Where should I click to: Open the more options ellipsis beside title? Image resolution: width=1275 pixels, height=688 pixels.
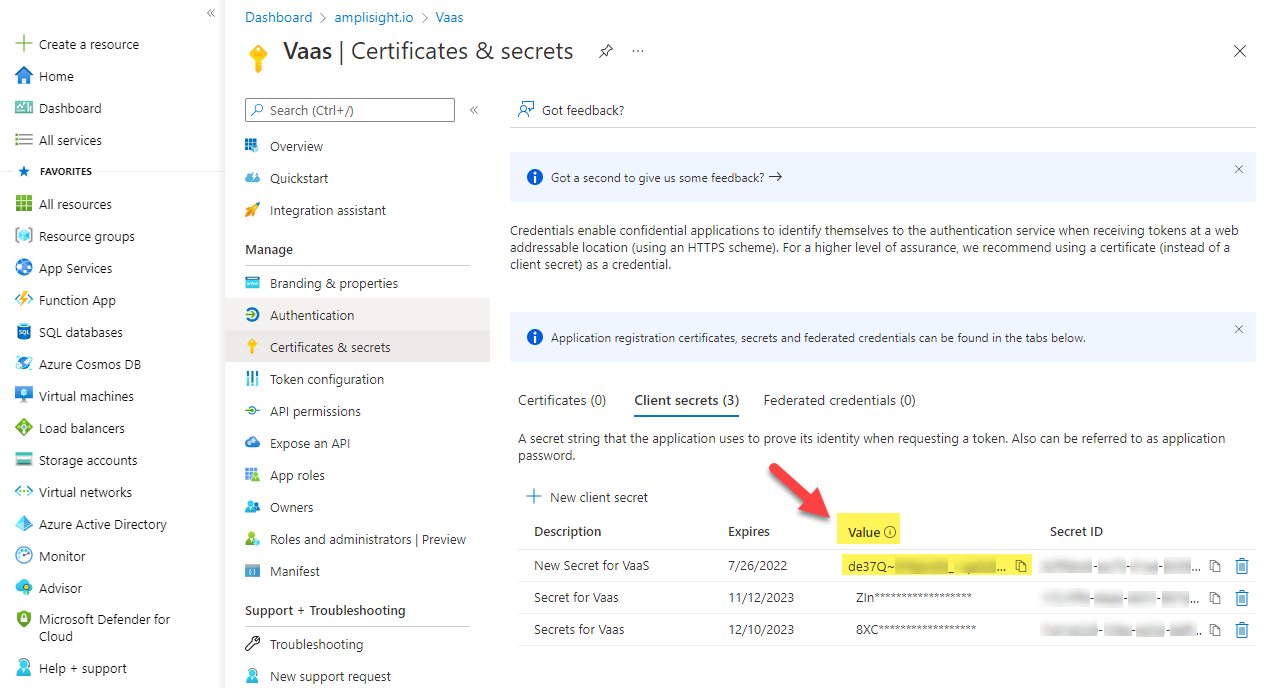click(x=638, y=51)
